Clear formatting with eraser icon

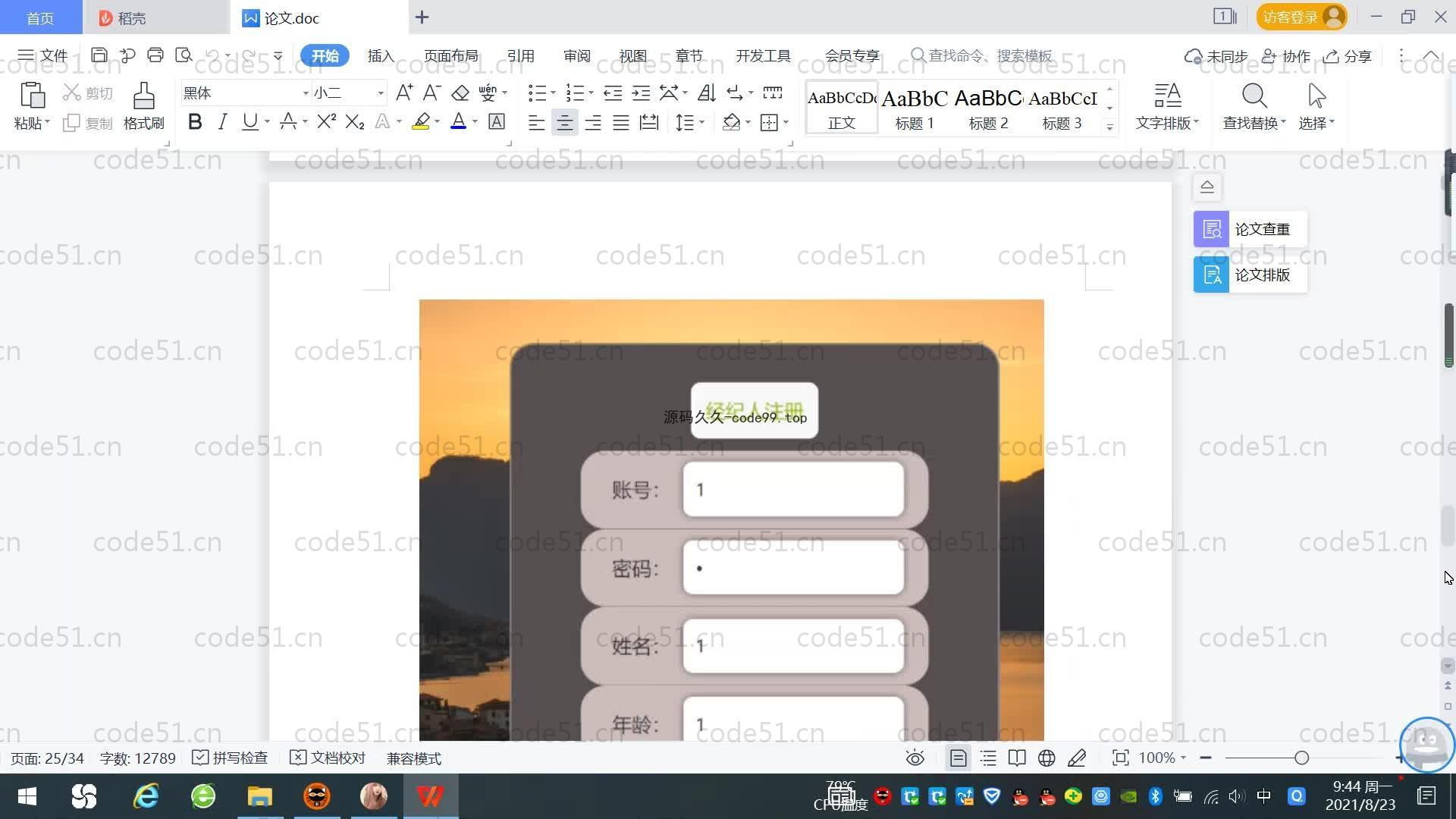460,93
